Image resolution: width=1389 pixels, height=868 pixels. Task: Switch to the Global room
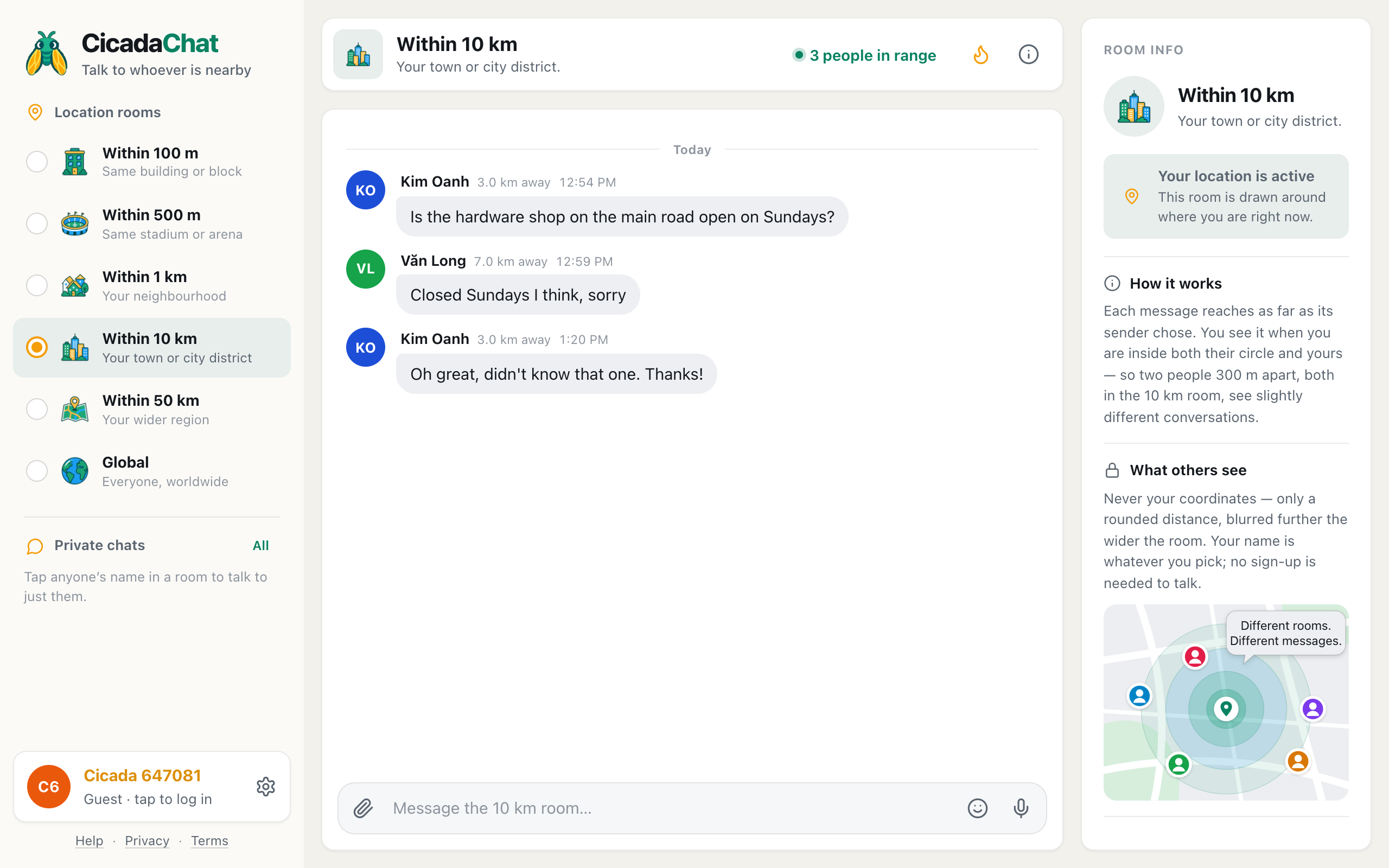[152, 471]
